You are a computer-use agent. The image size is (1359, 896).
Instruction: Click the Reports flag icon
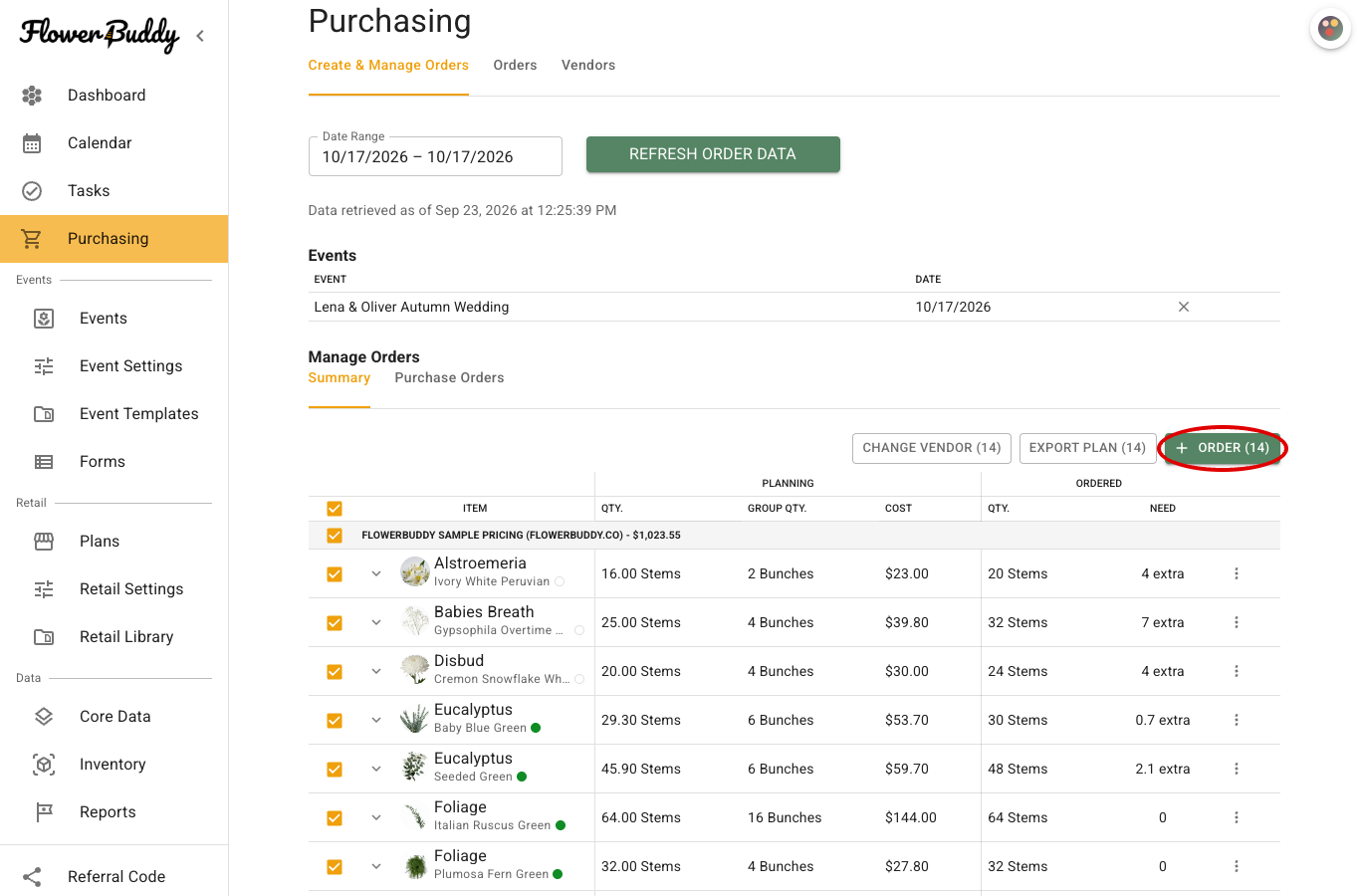44,812
